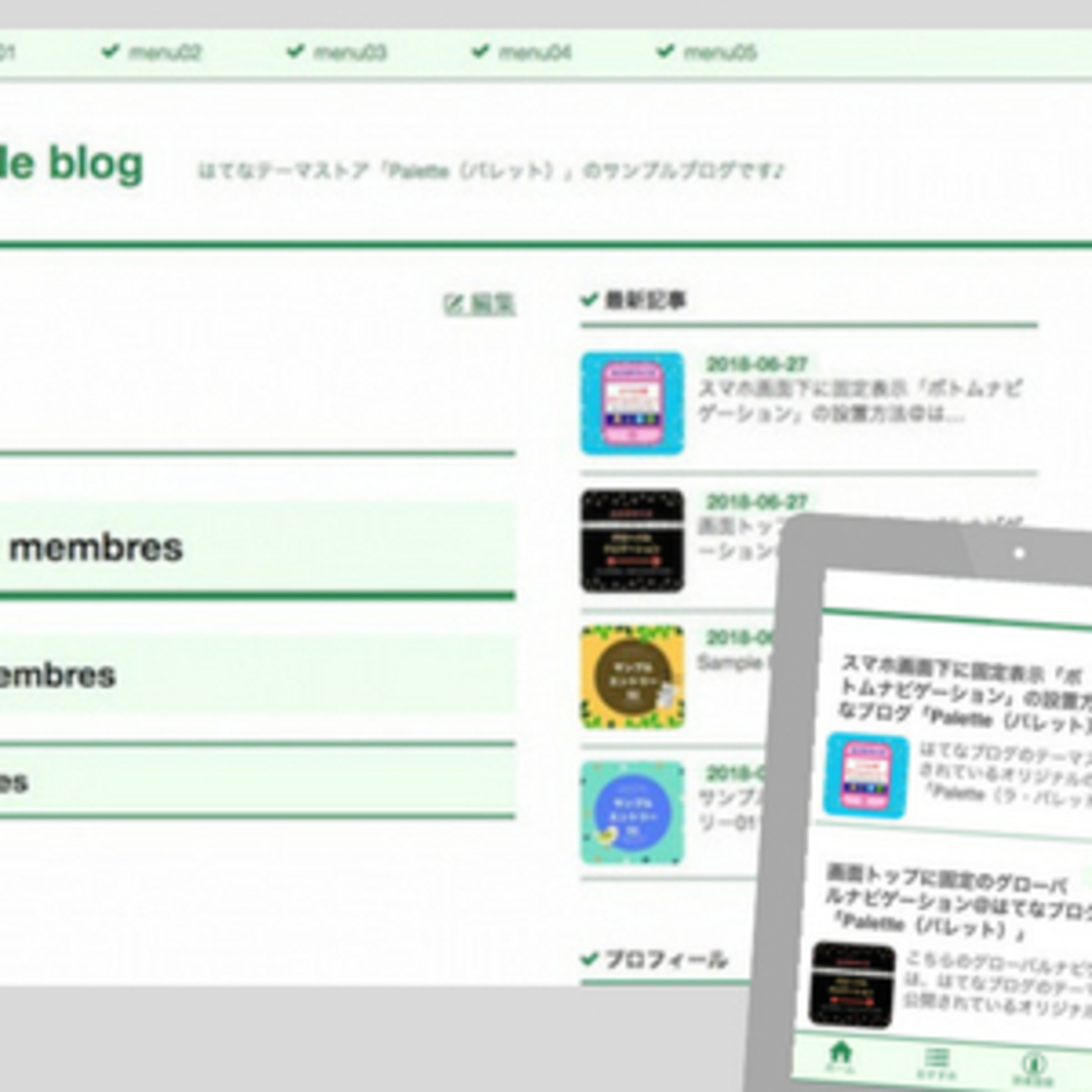The height and width of the screenshot is (1092, 1092).
Task: Click the プロフィール sidebar heading
Action: coord(666,959)
